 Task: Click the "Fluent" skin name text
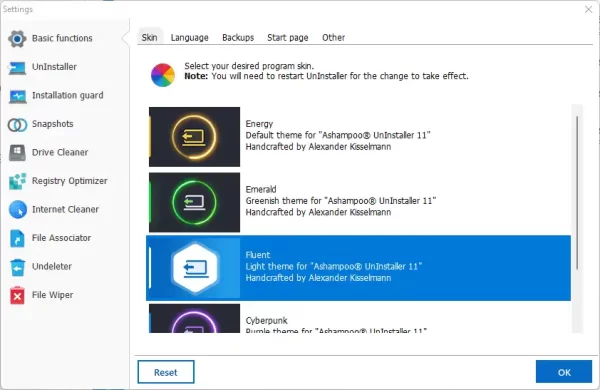click(258, 255)
